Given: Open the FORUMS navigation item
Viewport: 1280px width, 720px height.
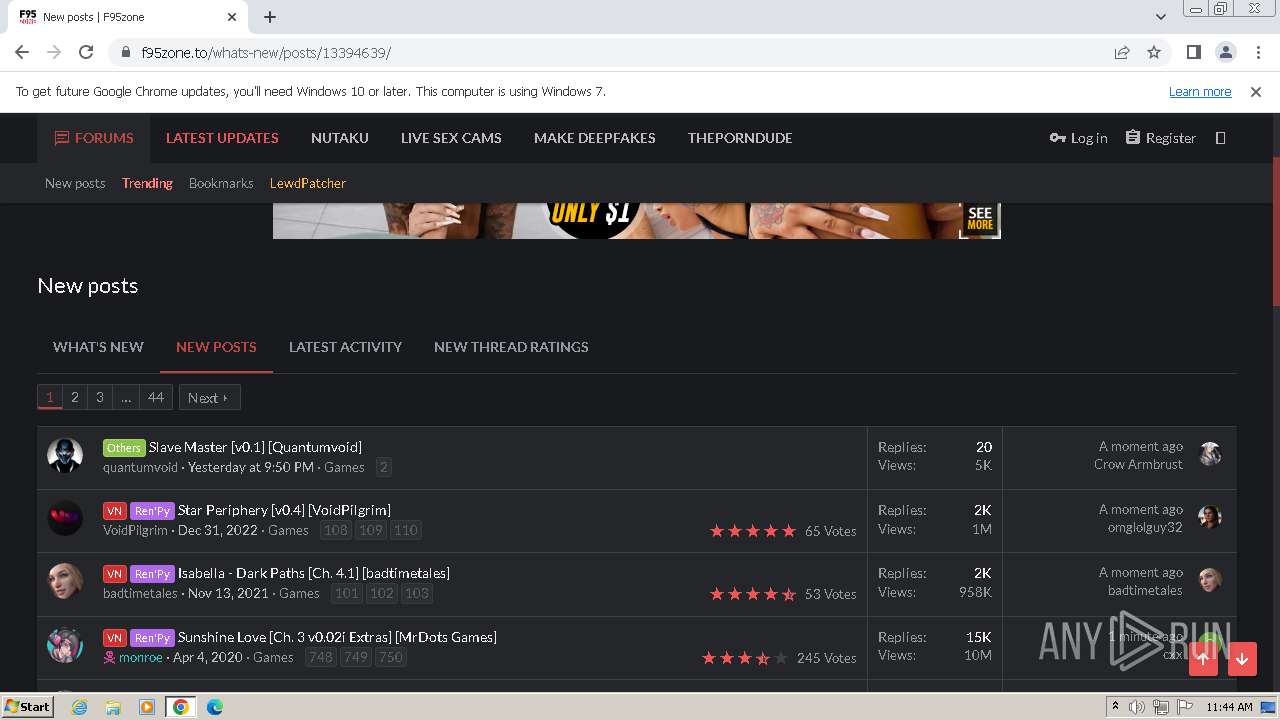Looking at the screenshot, I should tap(94, 138).
